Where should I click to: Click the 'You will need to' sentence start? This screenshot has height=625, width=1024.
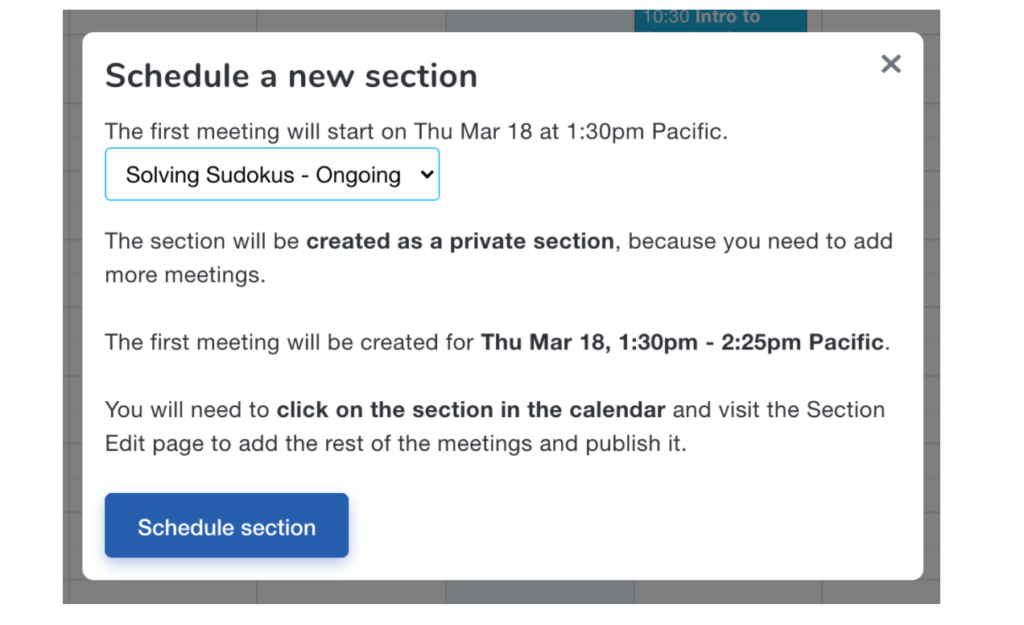point(187,409)
